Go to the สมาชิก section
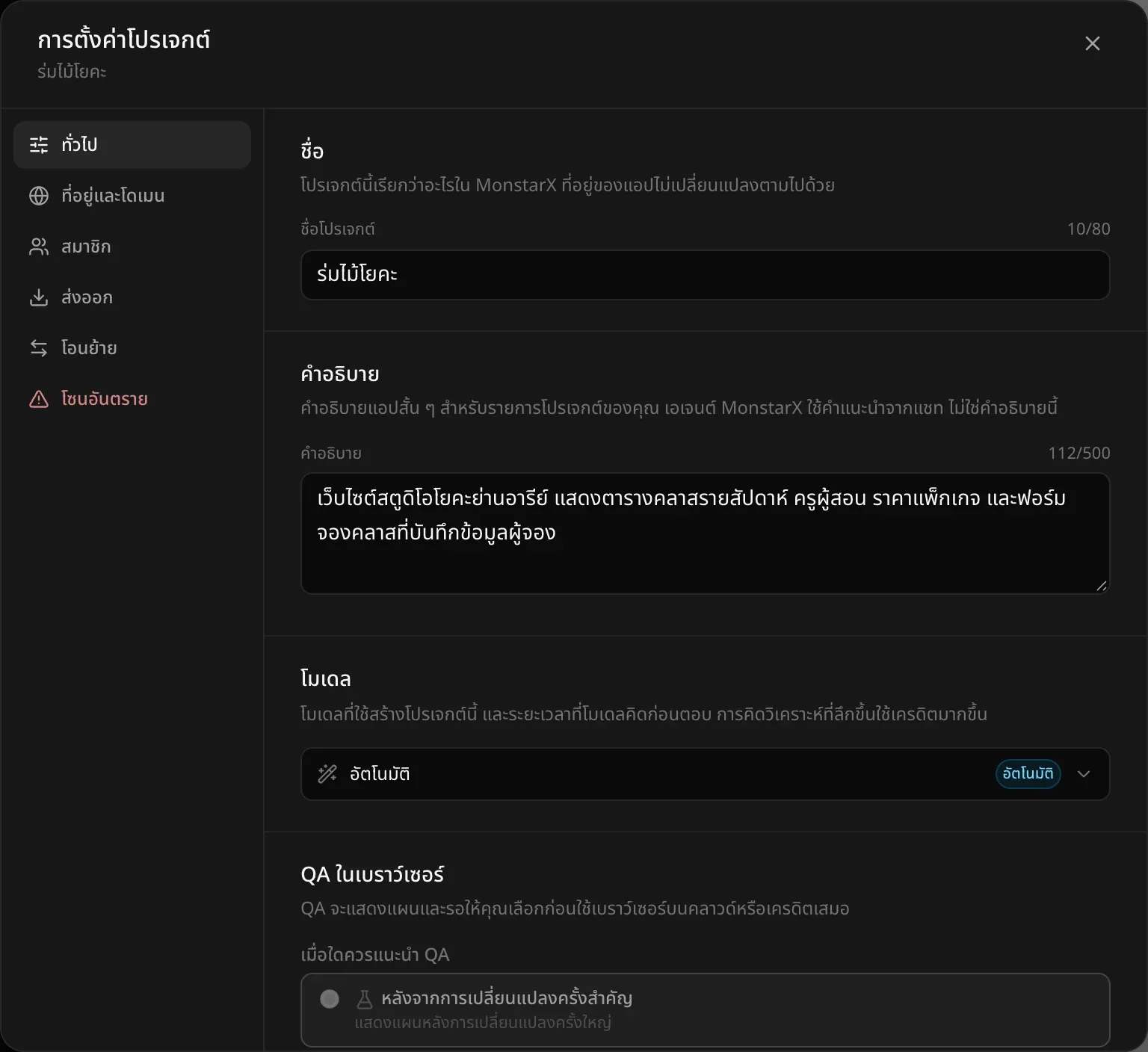Screen dimensions: 1148x1052 pos(132,247)
